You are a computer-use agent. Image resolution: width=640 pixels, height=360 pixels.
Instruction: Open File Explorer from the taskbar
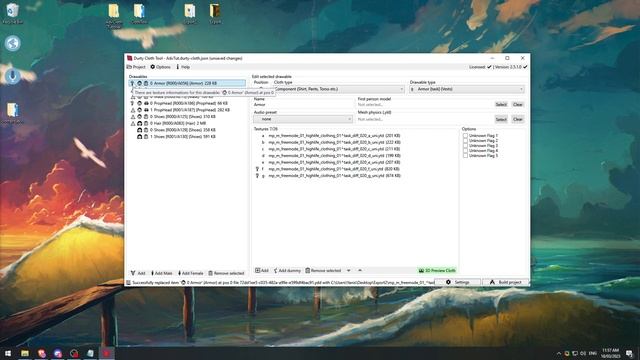25,353
